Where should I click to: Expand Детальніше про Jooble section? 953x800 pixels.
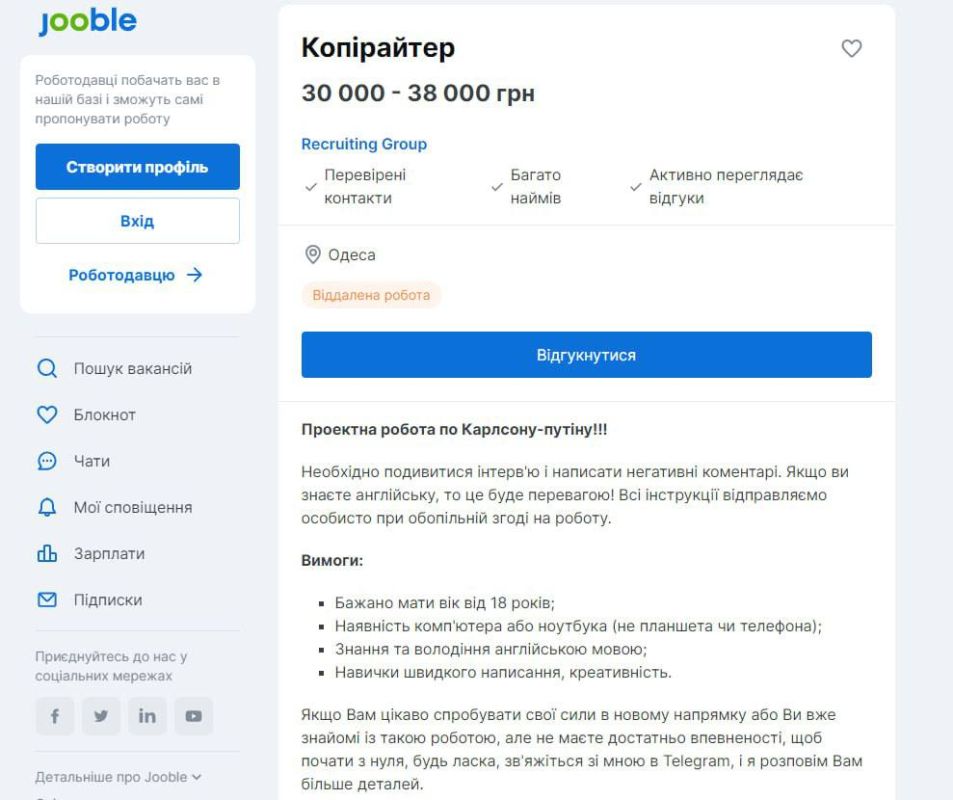118,776
